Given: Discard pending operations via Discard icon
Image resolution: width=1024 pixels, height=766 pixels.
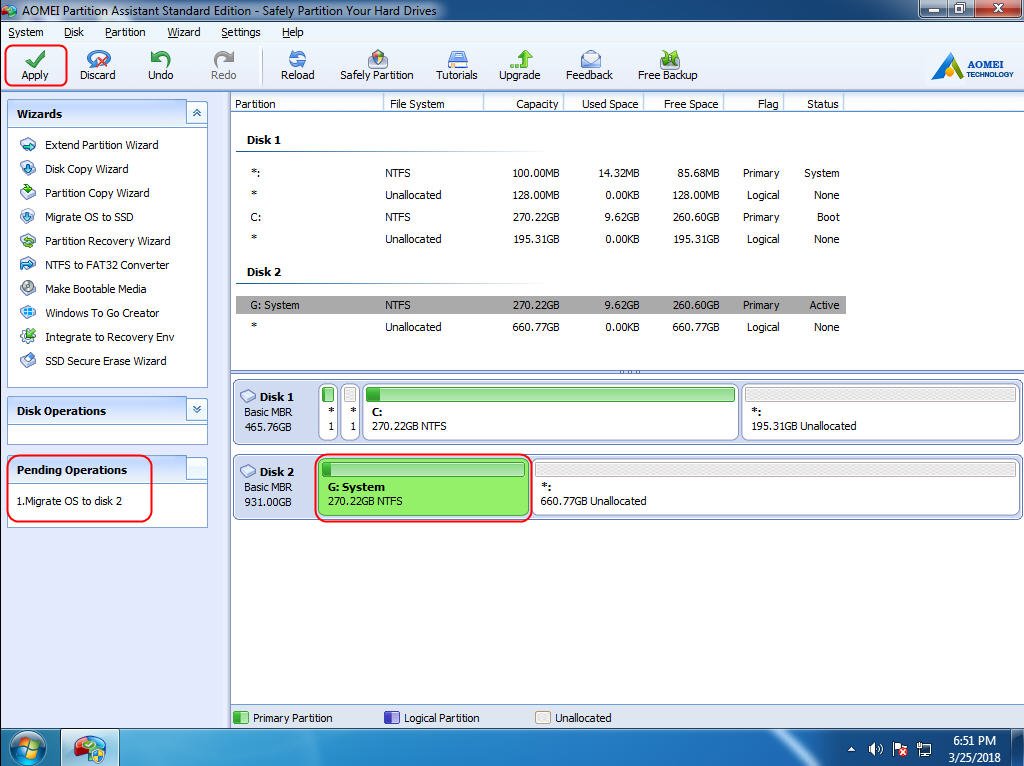Looking at the screenshot, I should click(x=98, y=65).
